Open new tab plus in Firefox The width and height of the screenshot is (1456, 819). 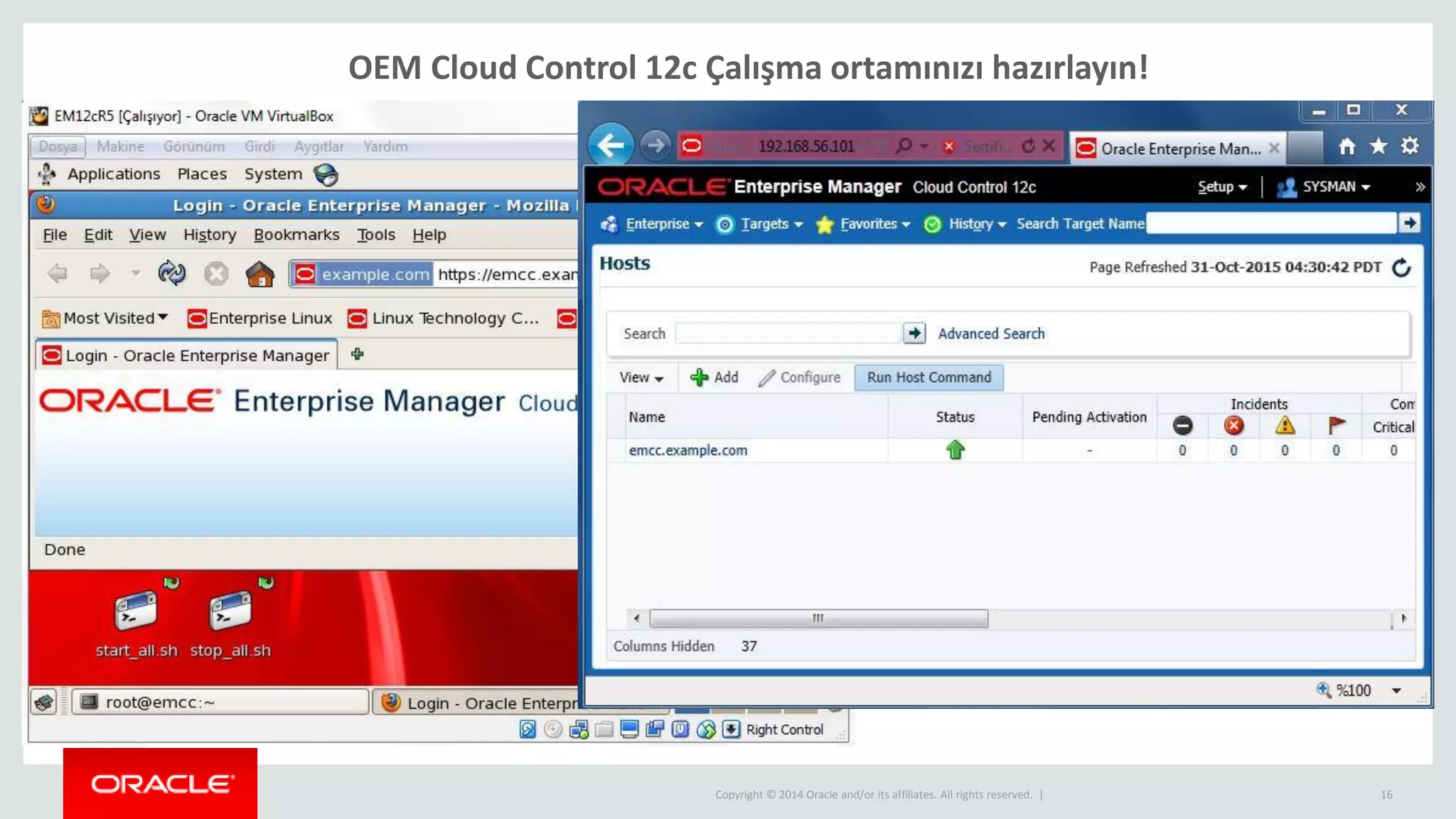(x=358, y=353)
